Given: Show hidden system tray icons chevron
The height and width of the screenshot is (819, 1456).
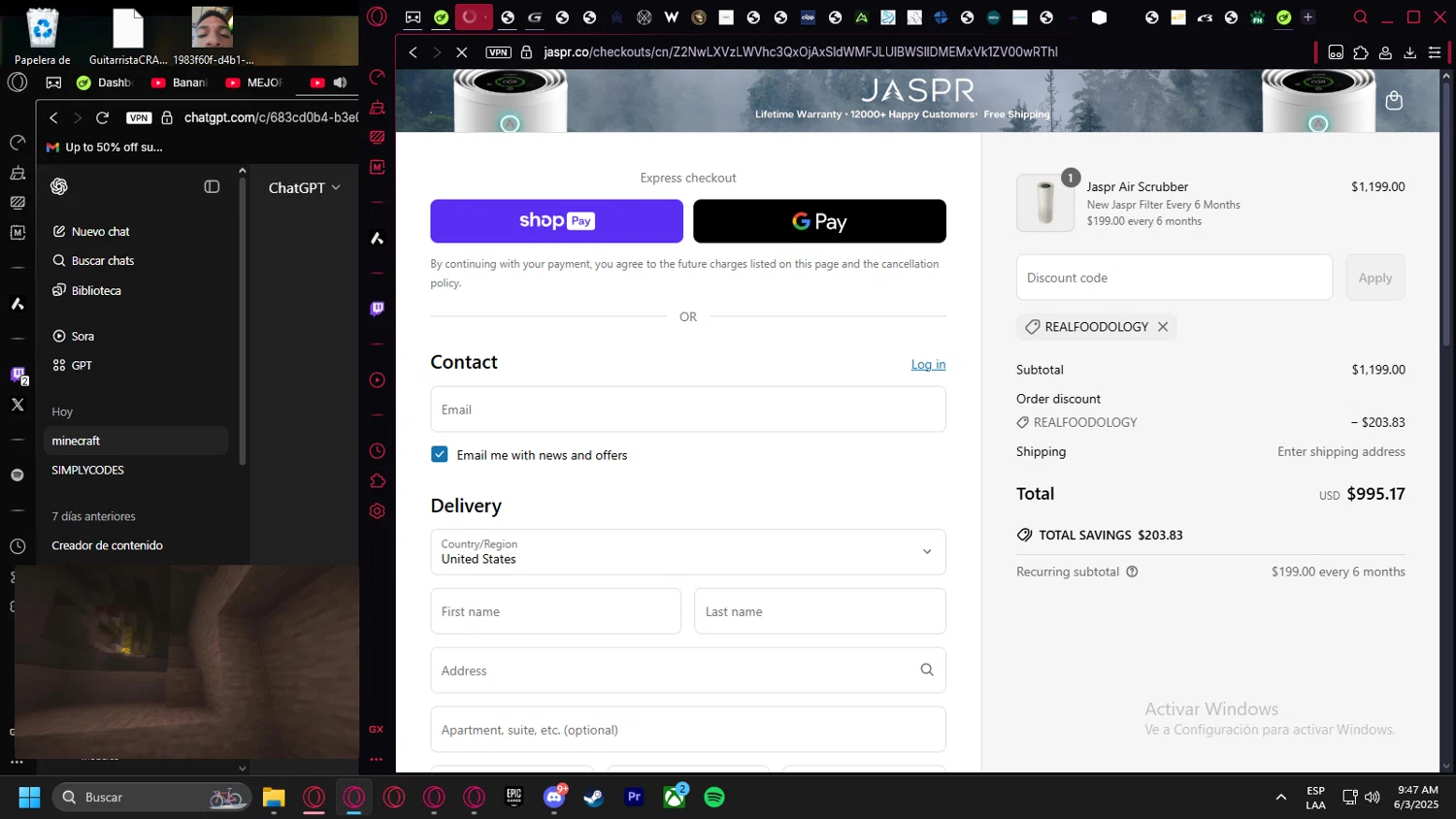Looking at the screenshot, I should point(1281,798).
